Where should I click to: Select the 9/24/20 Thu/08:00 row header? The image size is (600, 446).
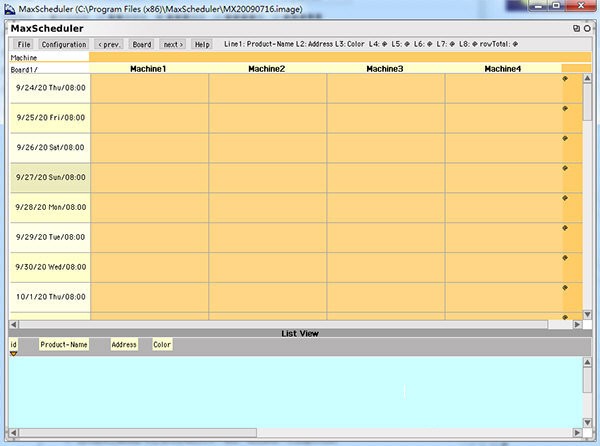50,88
